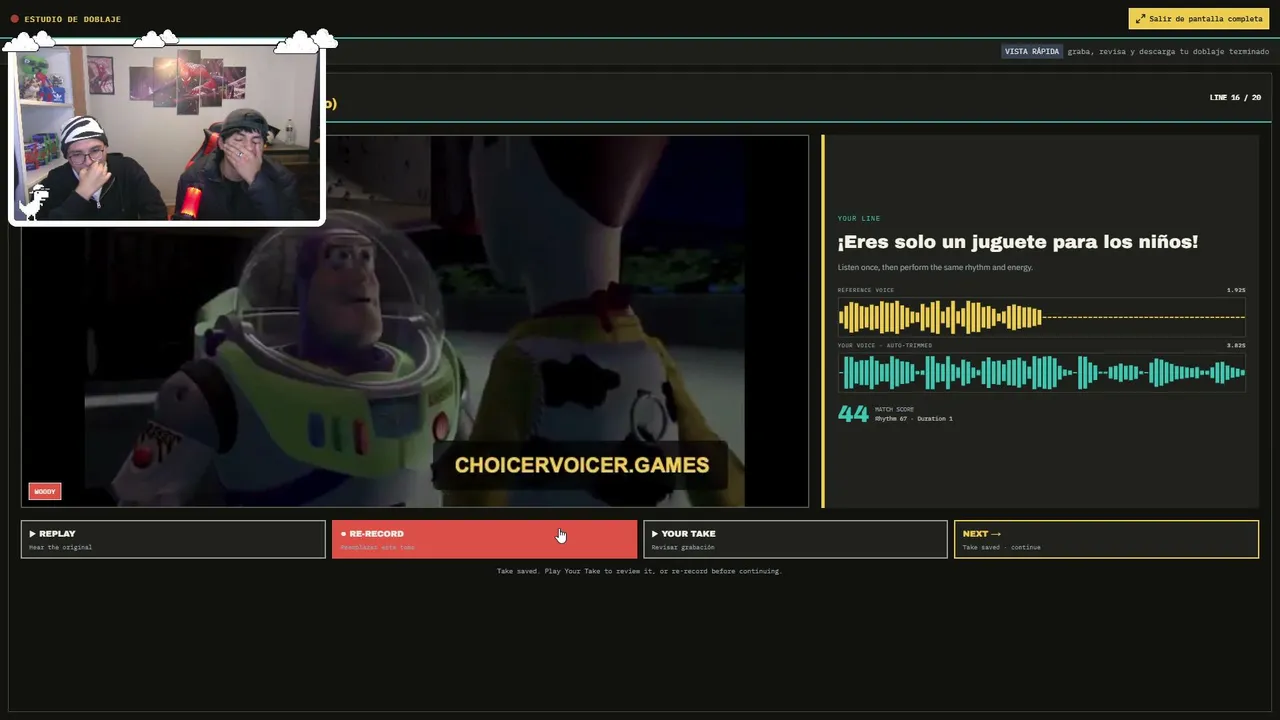Click the line text '¡Eres solo un juguete para los niños!'
This screenshot has width=1280, height=720.
click(1018, 242)
